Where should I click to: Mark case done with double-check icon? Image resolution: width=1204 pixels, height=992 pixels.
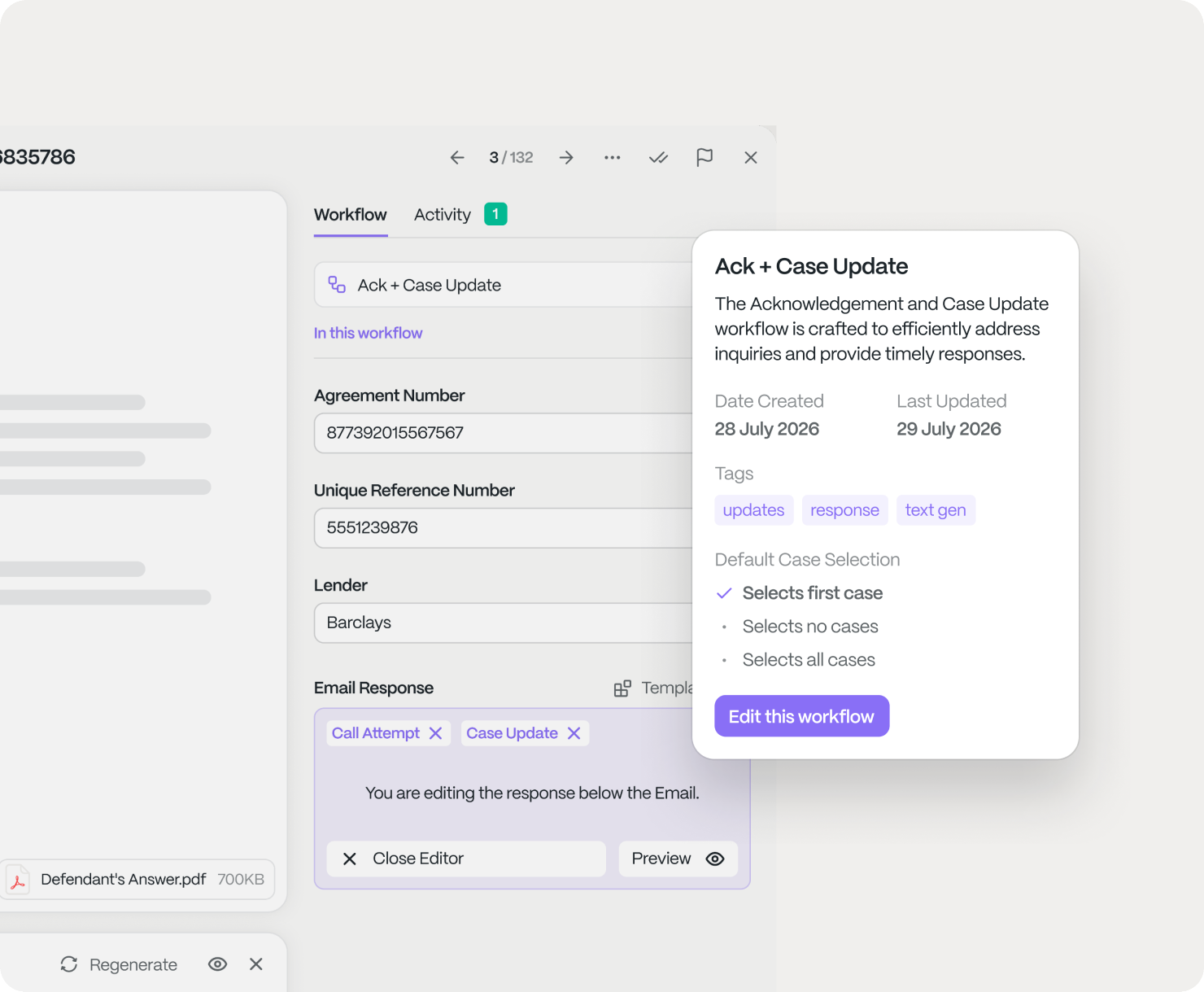tap(658, 158)
